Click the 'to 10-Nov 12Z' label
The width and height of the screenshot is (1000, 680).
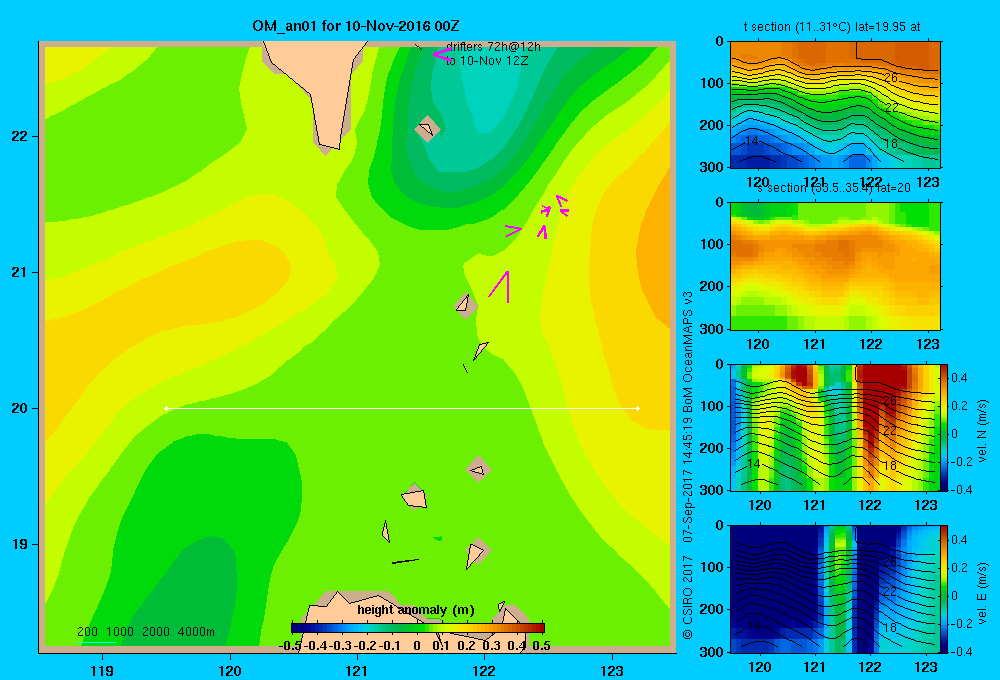pyautogui.click(x=487, y=61)
